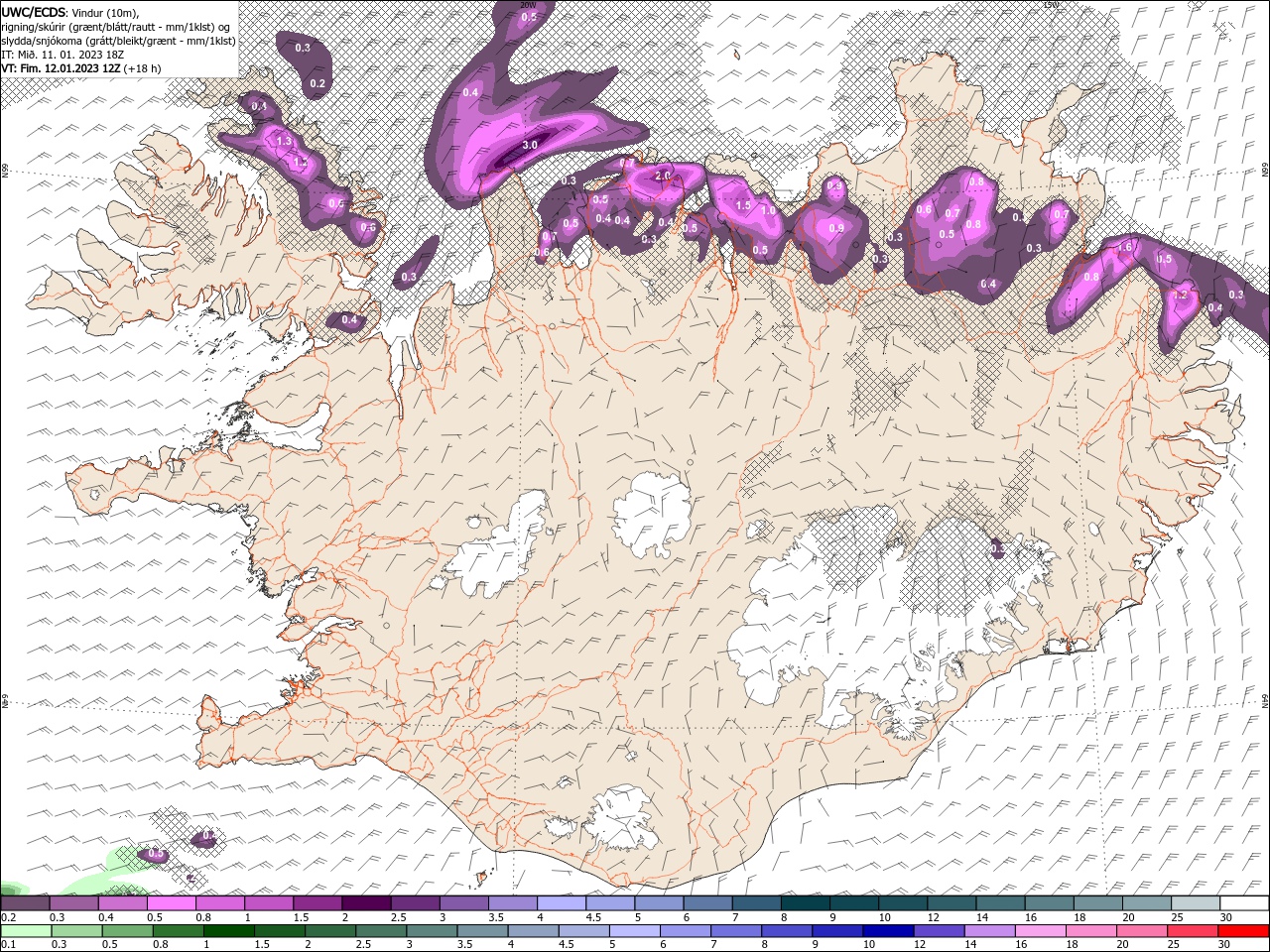Click the pale green 0.1 legend swatch
Image resolution: width=1270 pixels, height=952 pixels.
click(27, 931)
